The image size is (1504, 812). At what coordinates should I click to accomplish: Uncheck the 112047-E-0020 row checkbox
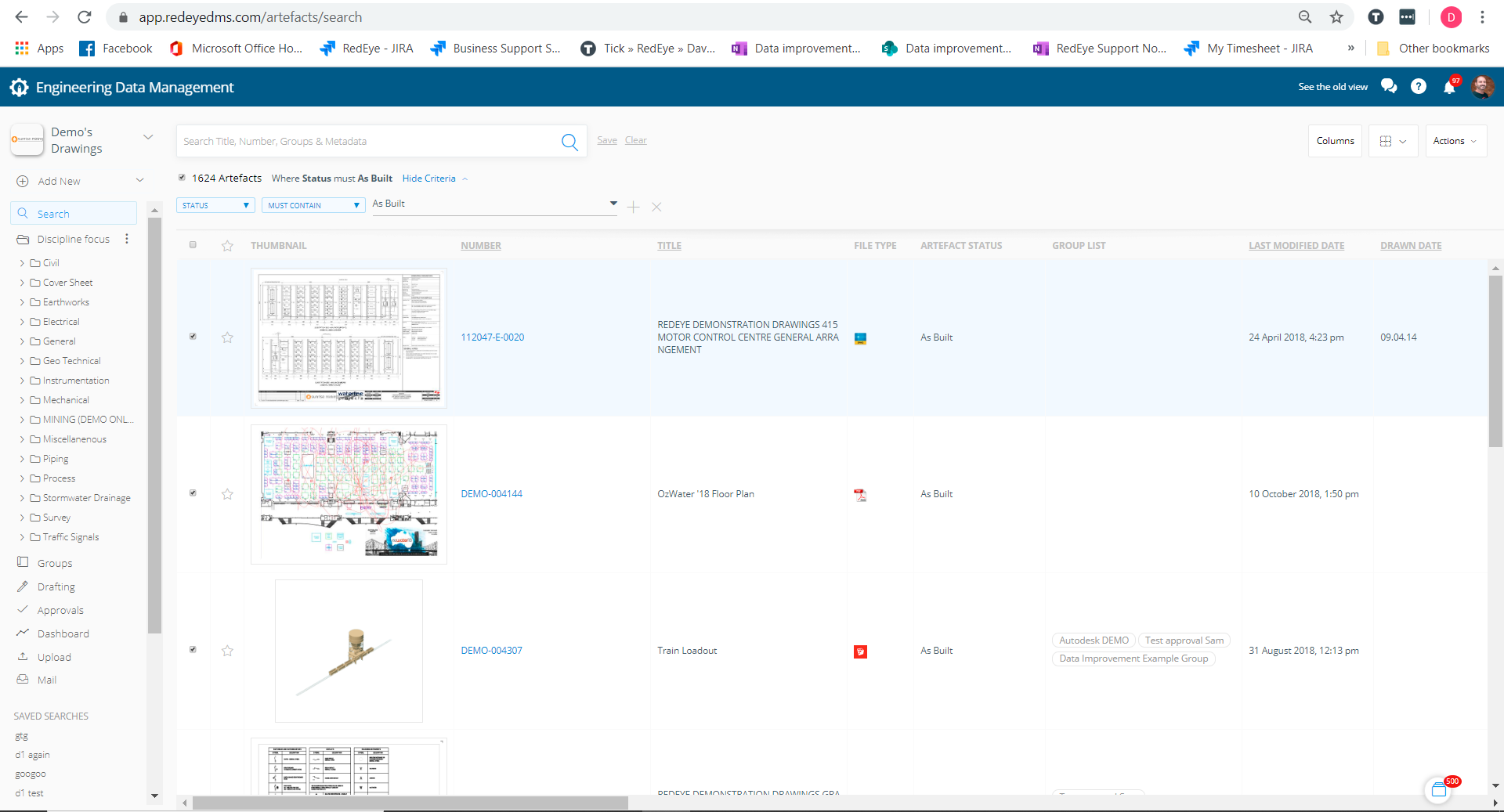pyautogui.click(x=193, y=337)
